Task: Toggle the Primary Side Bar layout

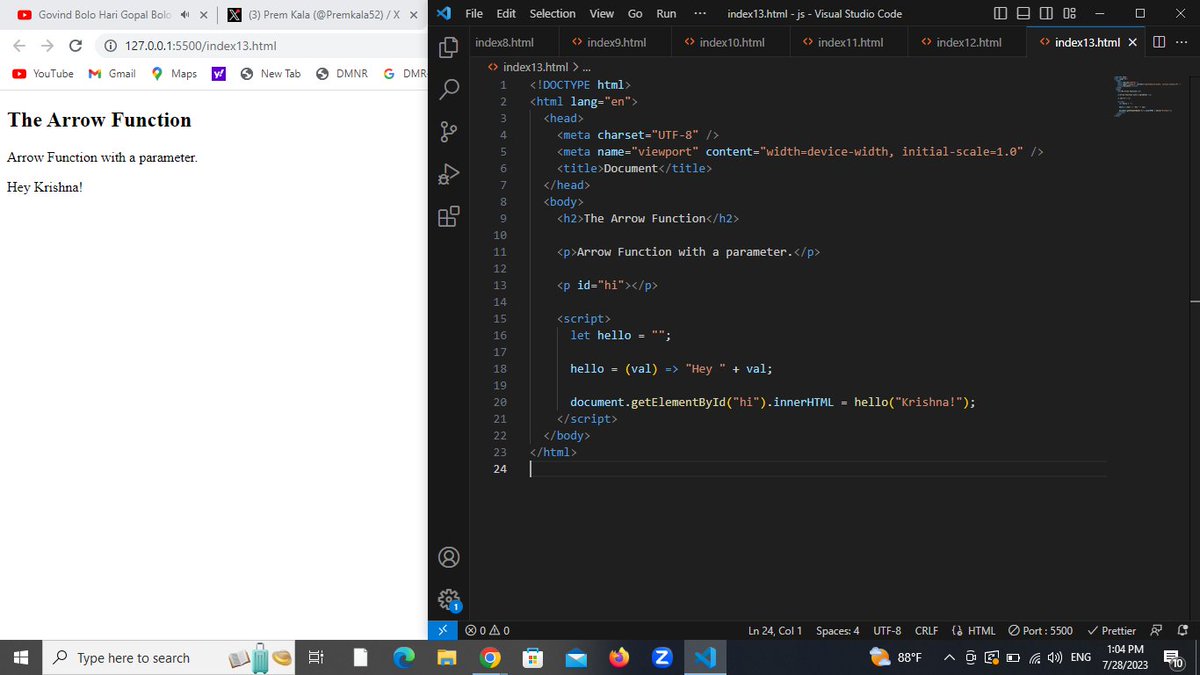Action: click(1003, 14)
